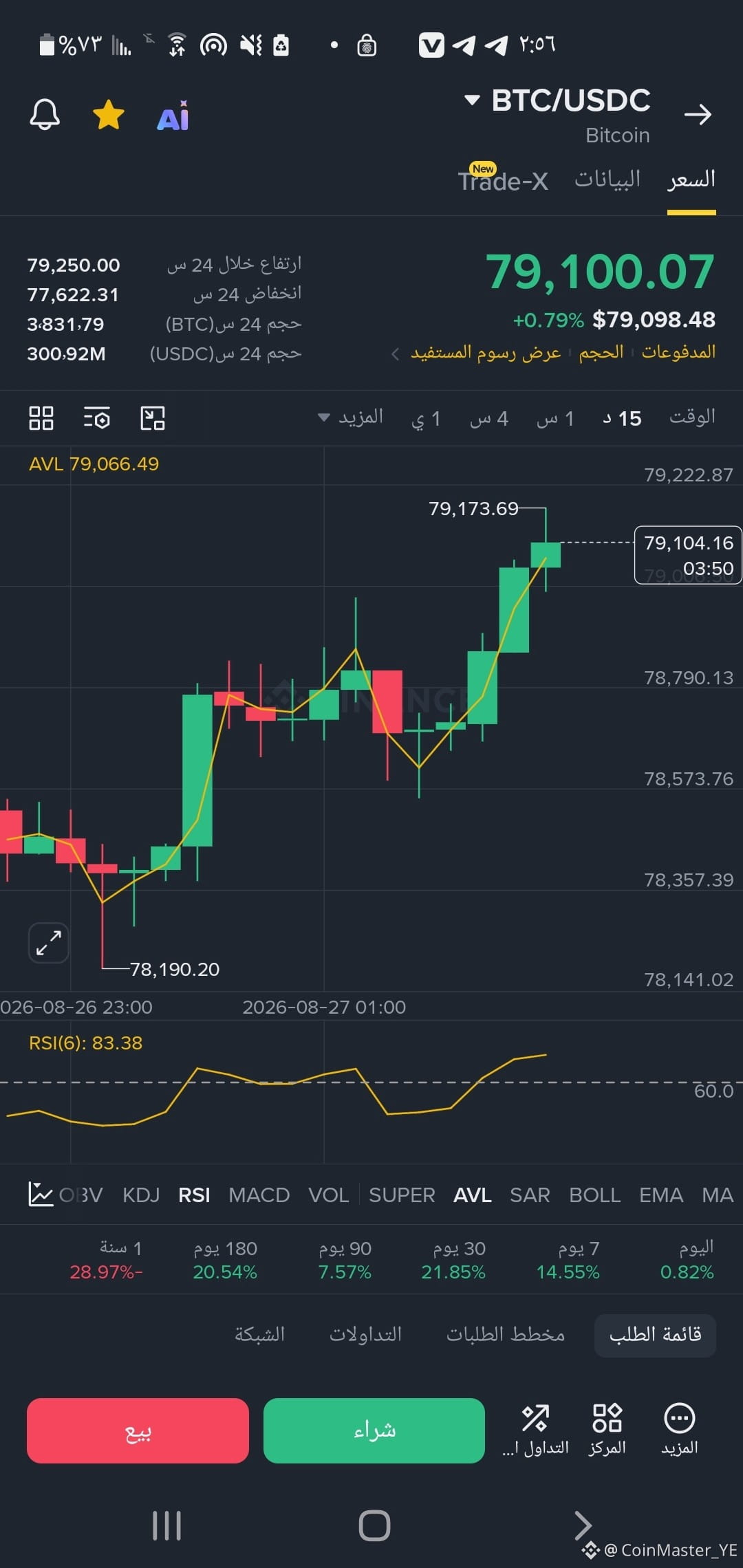Toggle VOL indicator
This screenshot has height=1568, width=743.
[329, 1195]
